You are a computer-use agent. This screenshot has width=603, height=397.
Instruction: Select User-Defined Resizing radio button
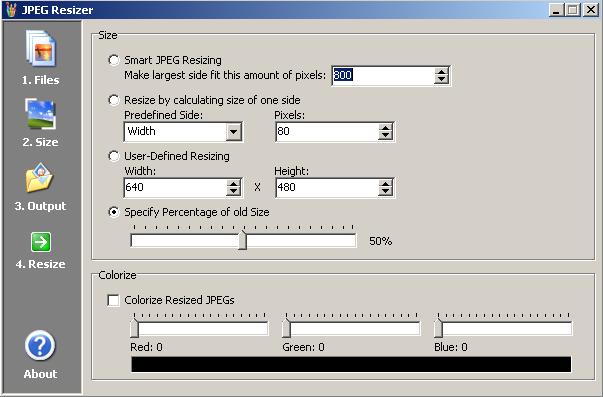point(113,156)
